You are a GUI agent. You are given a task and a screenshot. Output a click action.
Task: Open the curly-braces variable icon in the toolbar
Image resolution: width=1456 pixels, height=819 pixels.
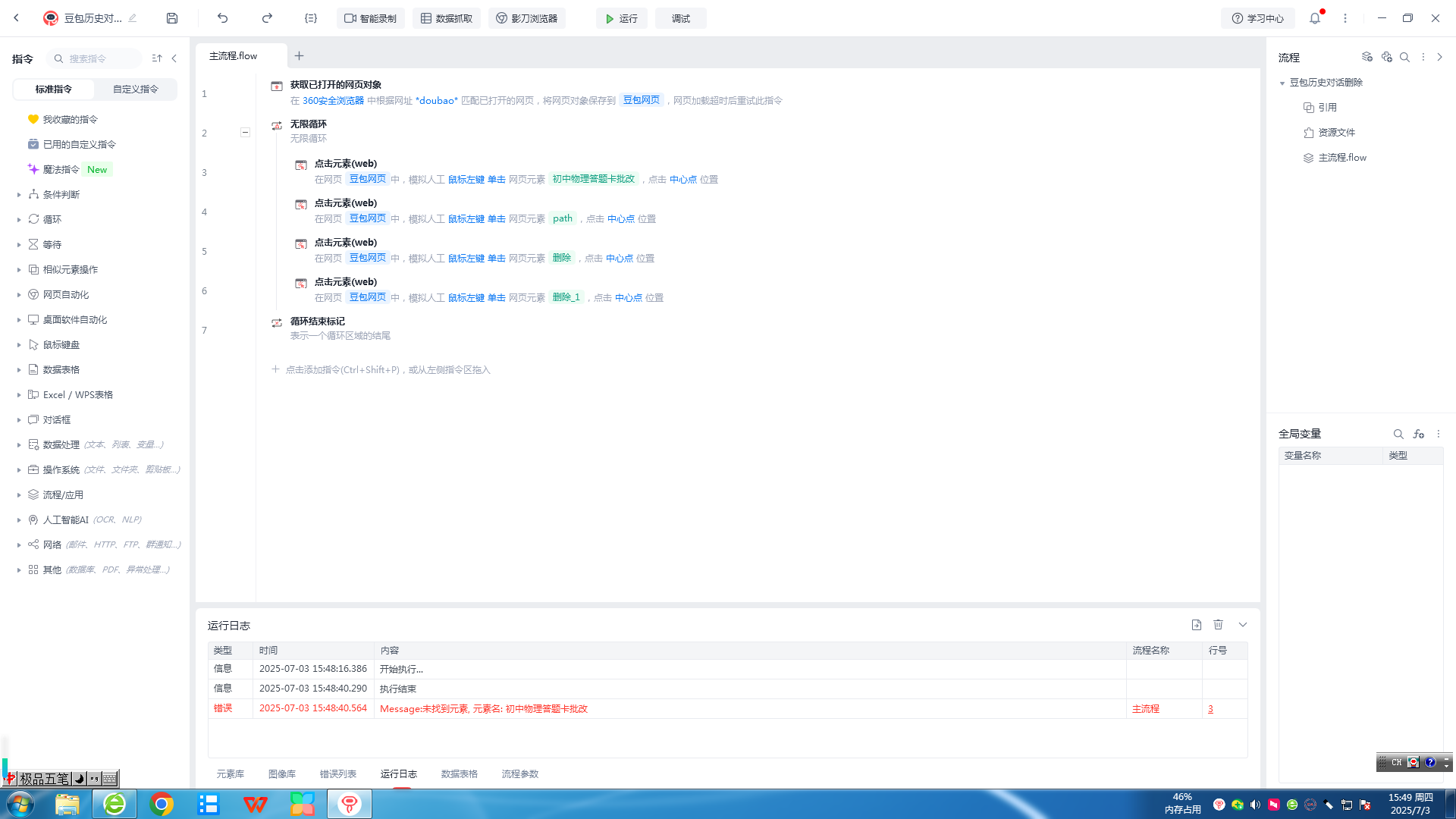[x=311, y=18]
